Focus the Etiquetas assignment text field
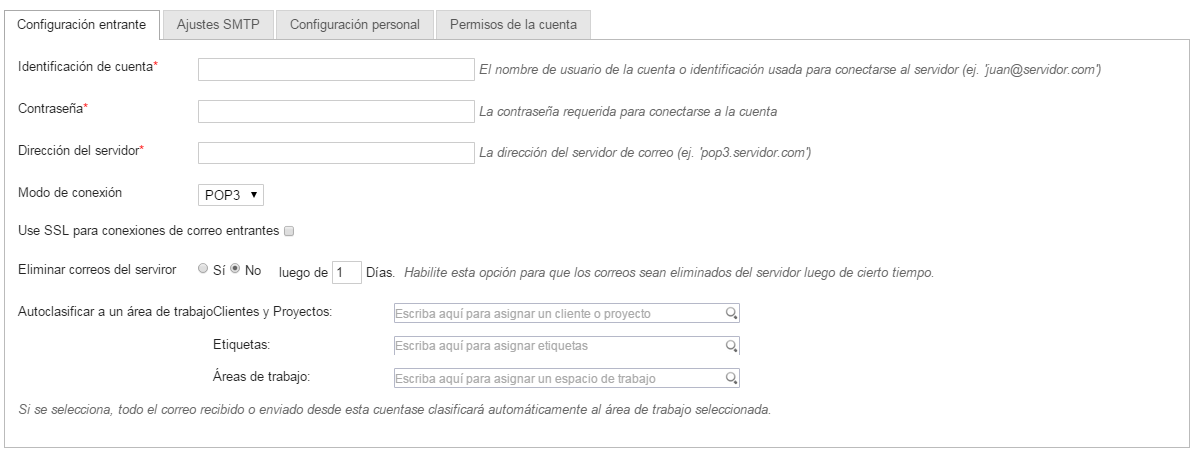The height and width of the screenshot is (455, 1196). (560, 346)
